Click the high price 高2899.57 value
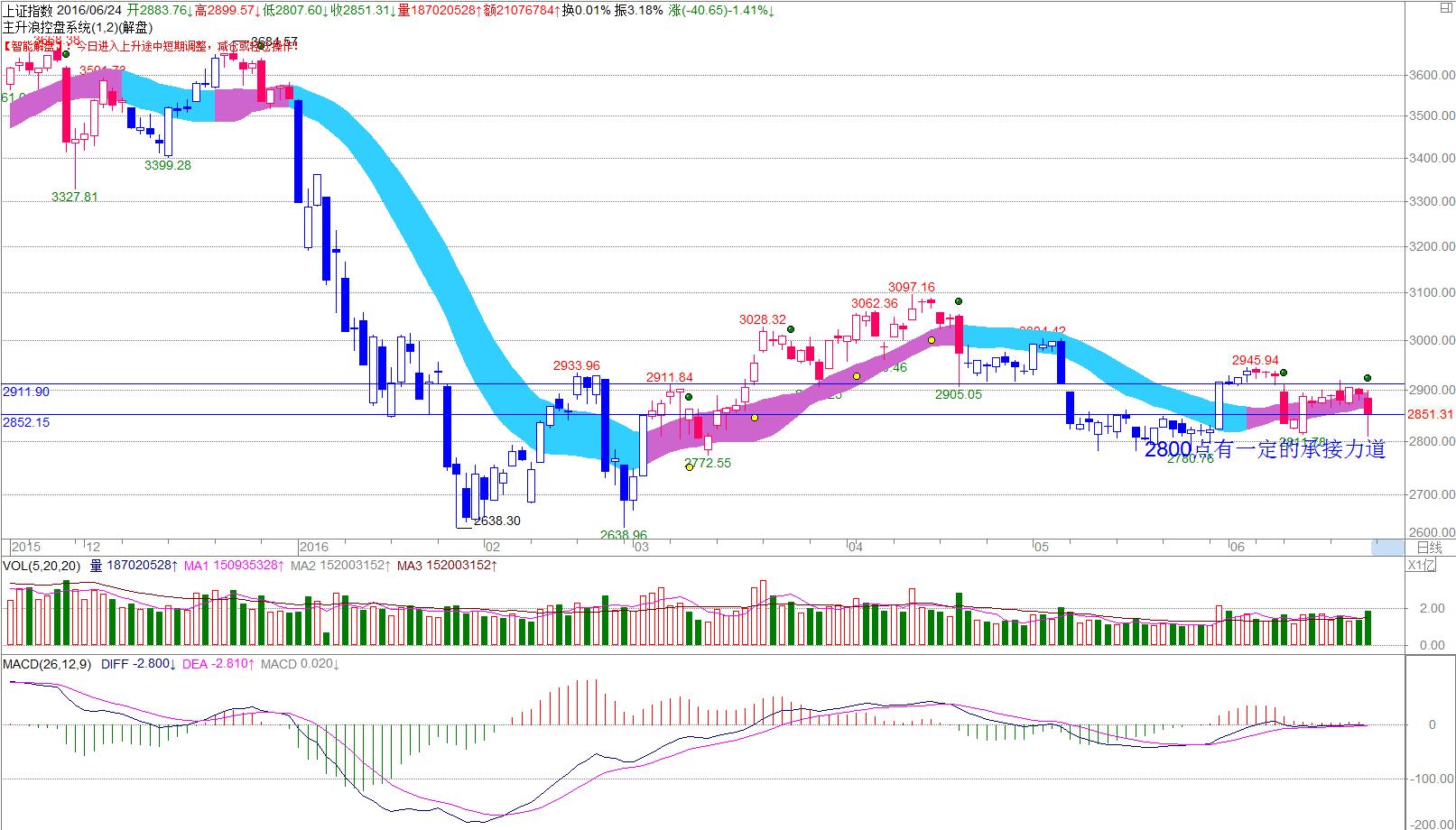Viewport: 1456px width, 830px height. click(227, 10)
